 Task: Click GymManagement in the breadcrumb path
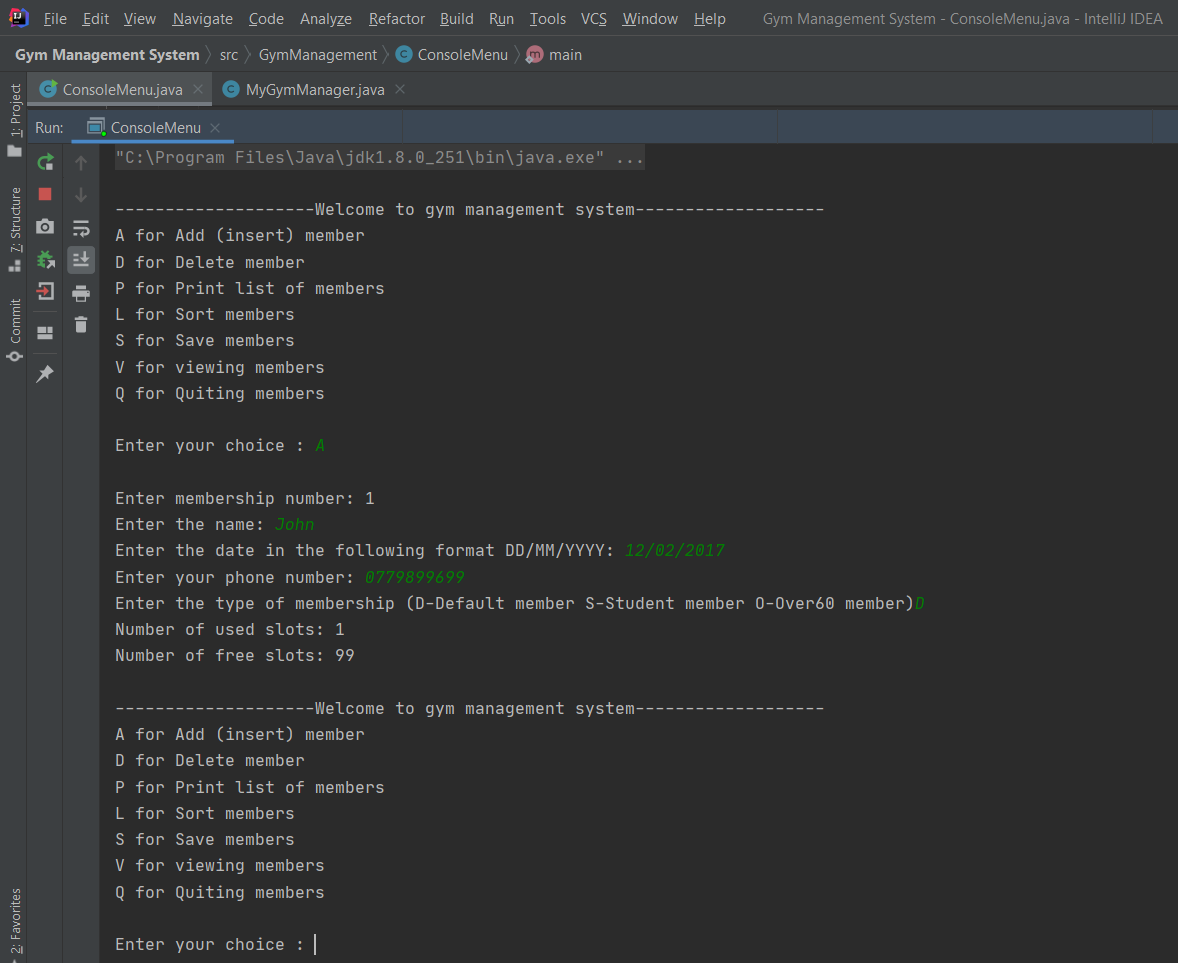(317, 55)
